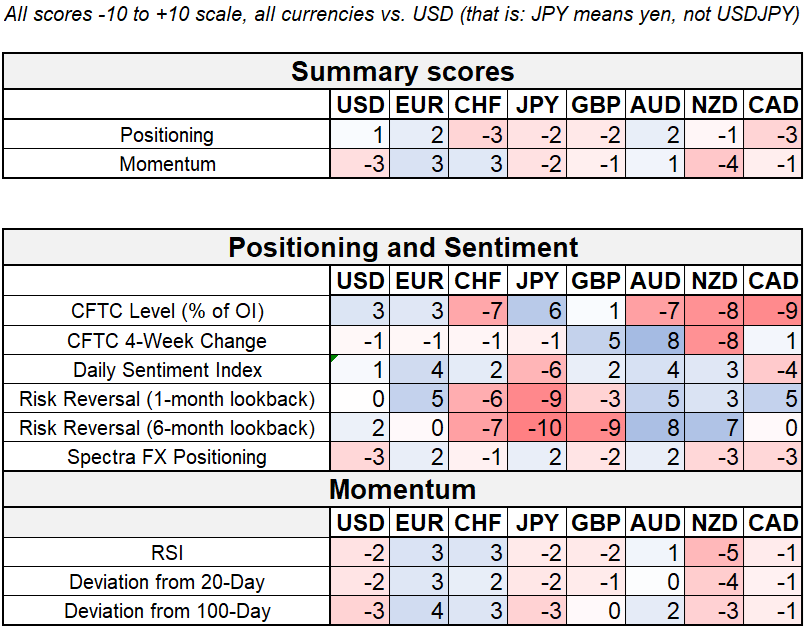Click the bold Momentum section header
The width and height of the screenshot is (804, 626).
pos(402,489)
